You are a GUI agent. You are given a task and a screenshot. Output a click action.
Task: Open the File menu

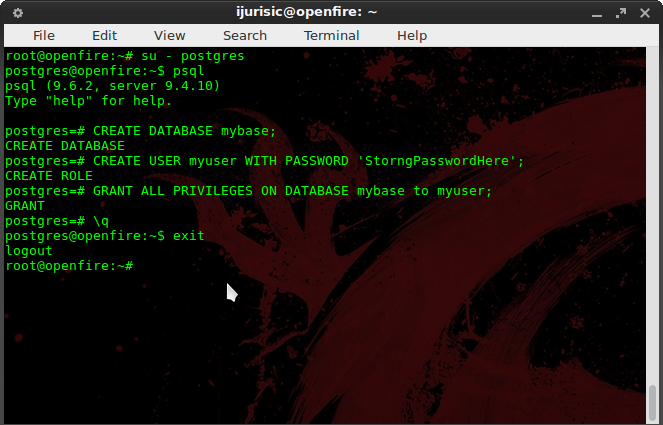pos(44,36)
